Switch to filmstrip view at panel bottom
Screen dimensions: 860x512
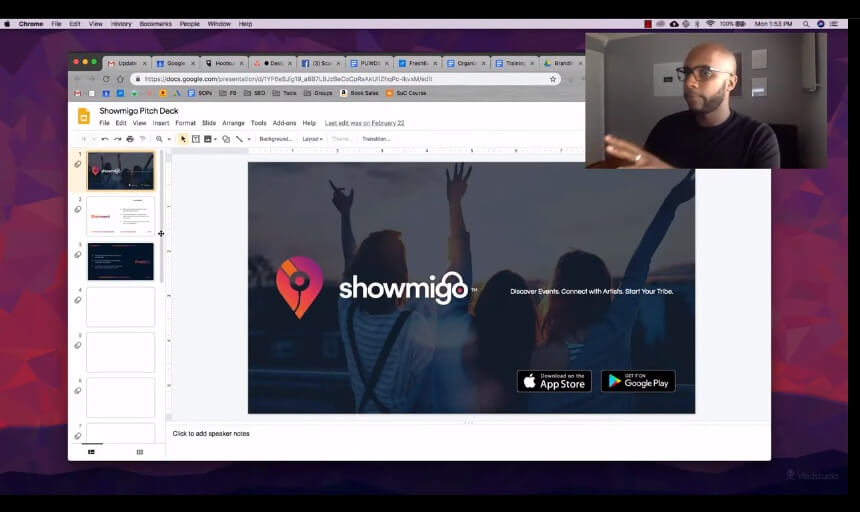pos(92,452)
